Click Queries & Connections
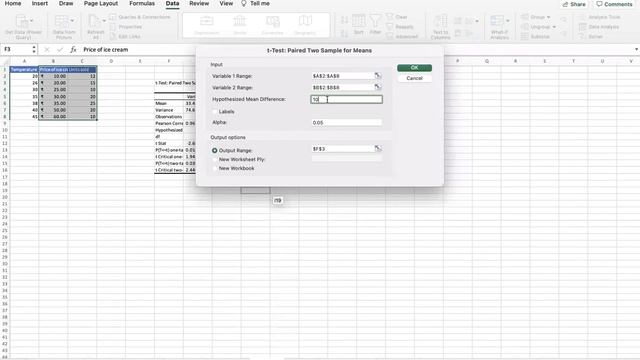 140,17
